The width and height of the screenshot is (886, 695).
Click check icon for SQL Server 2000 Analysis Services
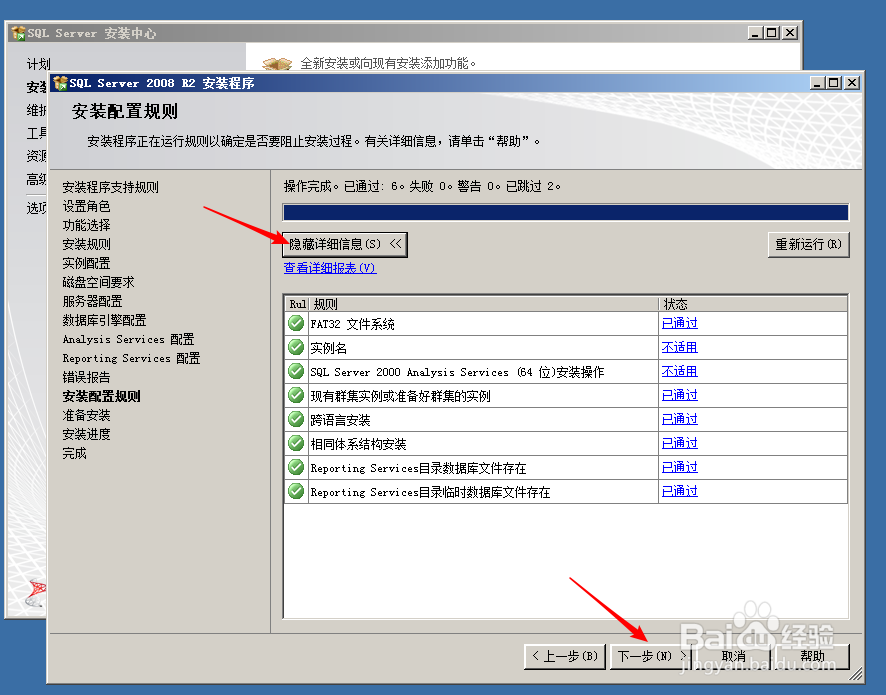pos(296,371)
